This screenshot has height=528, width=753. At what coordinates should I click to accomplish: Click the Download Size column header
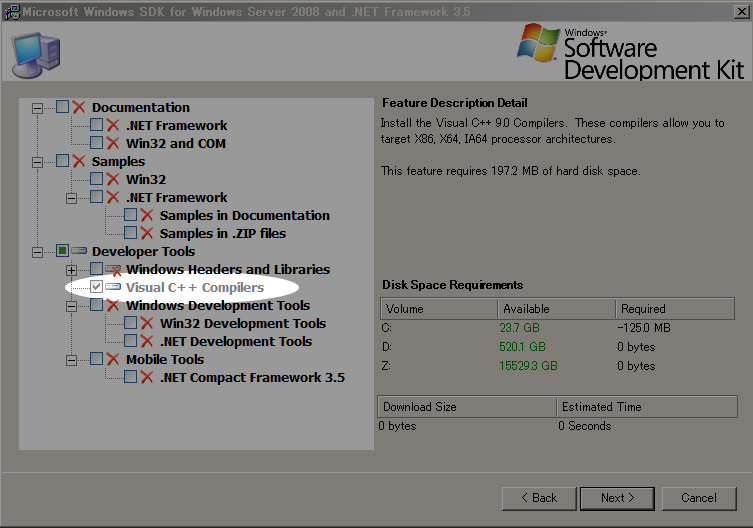coord(467,407)
